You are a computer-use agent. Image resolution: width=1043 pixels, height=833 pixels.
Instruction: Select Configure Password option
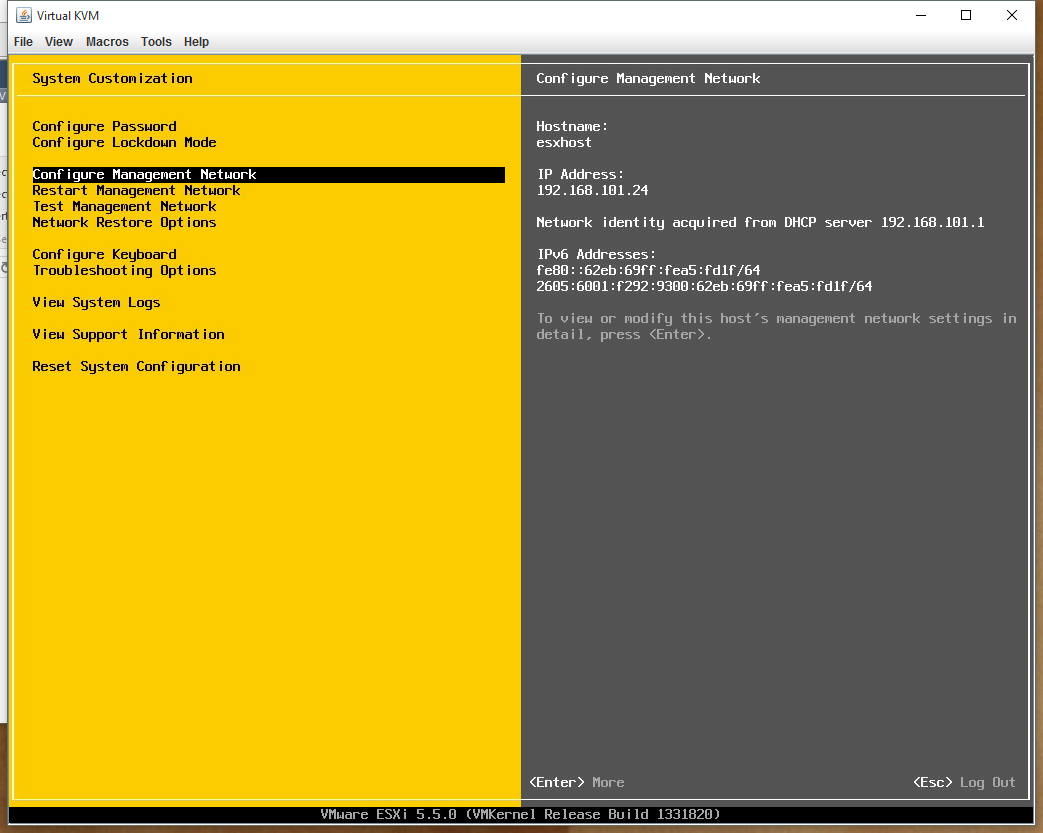point(104,127)
